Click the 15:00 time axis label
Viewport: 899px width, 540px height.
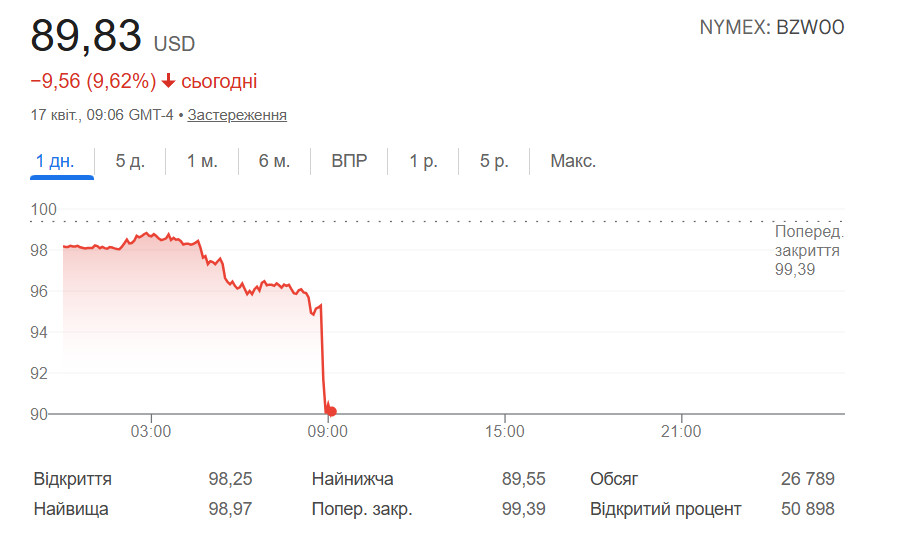click(504, 432)
